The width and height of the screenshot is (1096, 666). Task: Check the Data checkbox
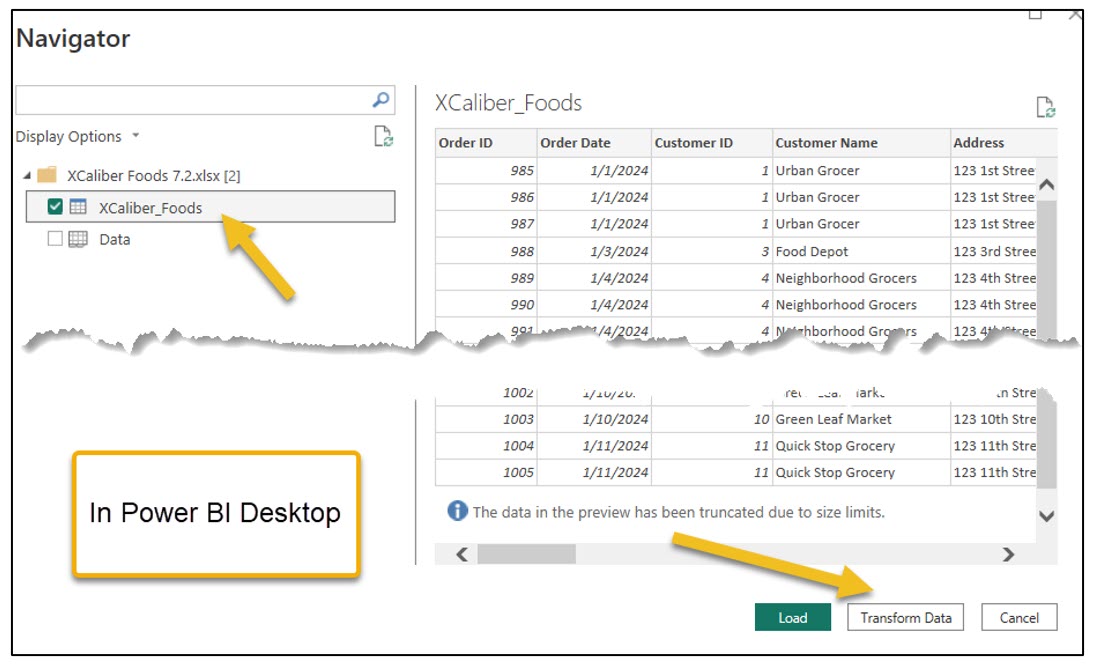click(x=55, y=239)
